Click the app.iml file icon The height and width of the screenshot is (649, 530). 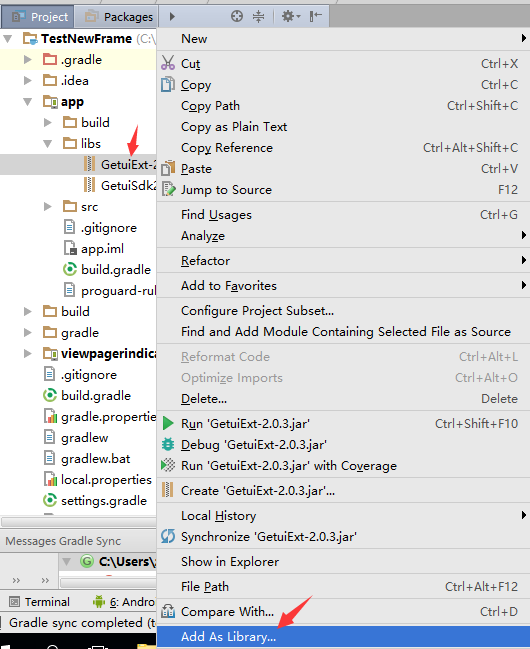pos(70,248)
